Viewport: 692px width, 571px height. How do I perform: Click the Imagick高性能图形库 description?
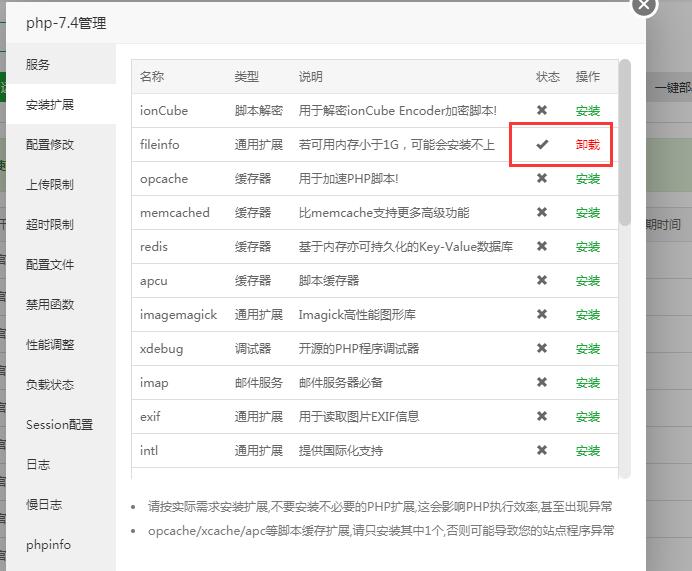[x=357, y=314]
